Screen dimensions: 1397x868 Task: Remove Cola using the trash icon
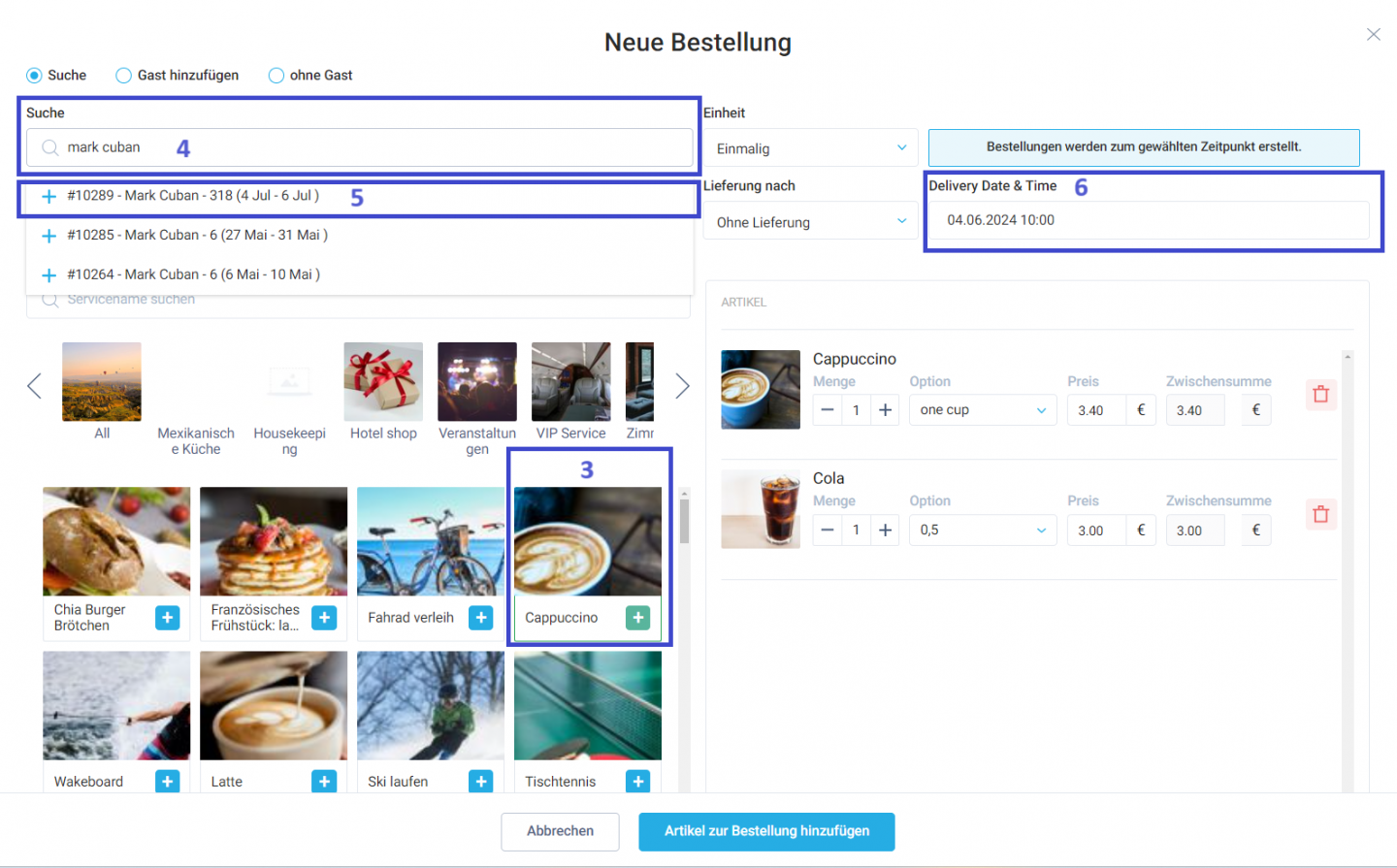pos(1320,514)
